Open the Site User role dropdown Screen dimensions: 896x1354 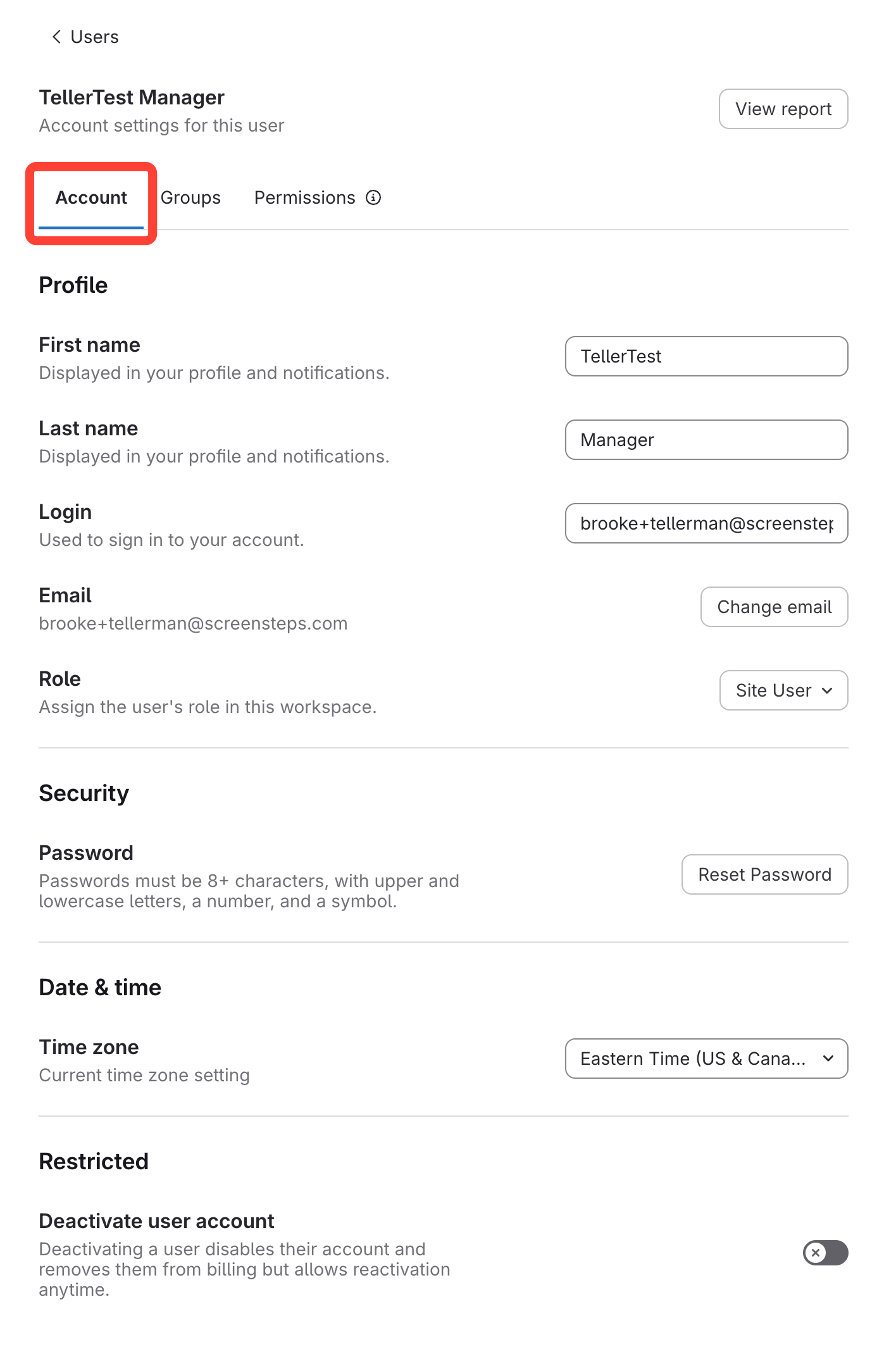pyautogui.click(x=783, y=690)
